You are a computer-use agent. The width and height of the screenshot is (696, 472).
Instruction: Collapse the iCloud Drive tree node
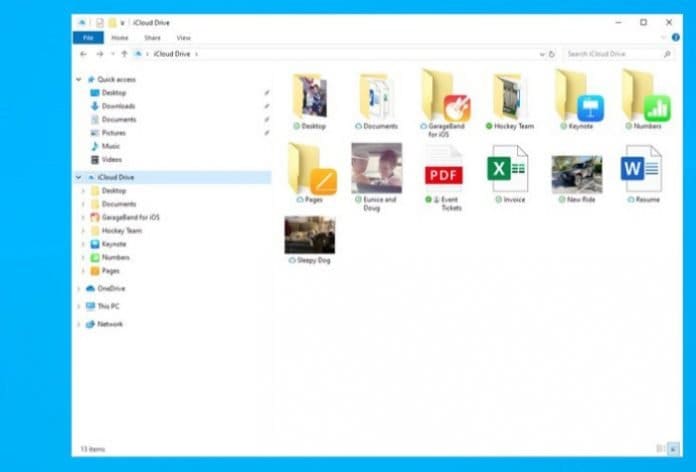(79, 178)
